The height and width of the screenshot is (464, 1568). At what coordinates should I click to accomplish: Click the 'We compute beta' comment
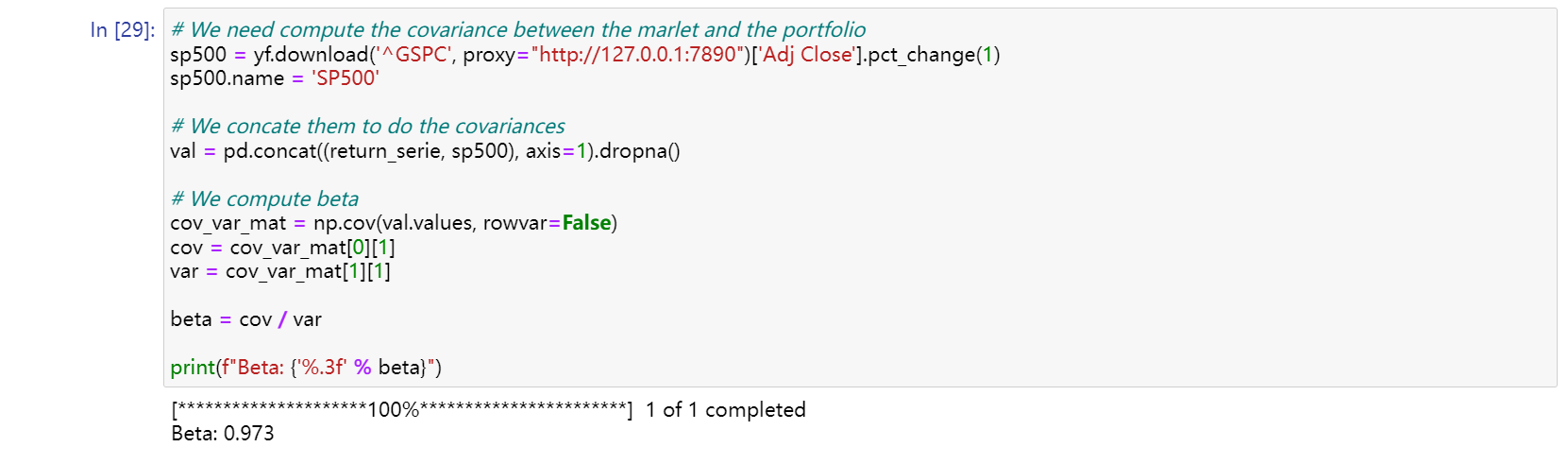point(265,199)
